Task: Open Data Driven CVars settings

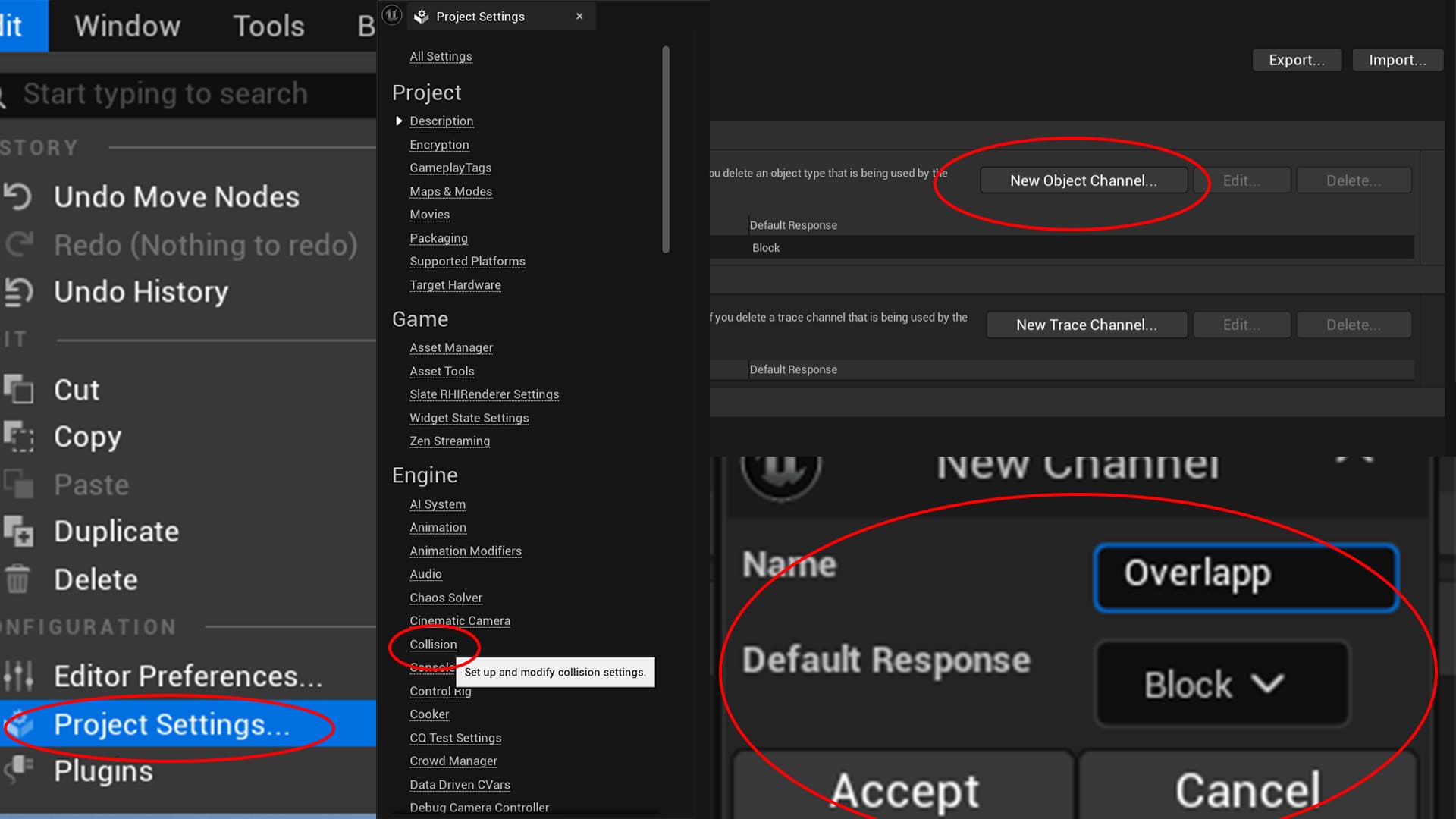Action: [460, 785]
